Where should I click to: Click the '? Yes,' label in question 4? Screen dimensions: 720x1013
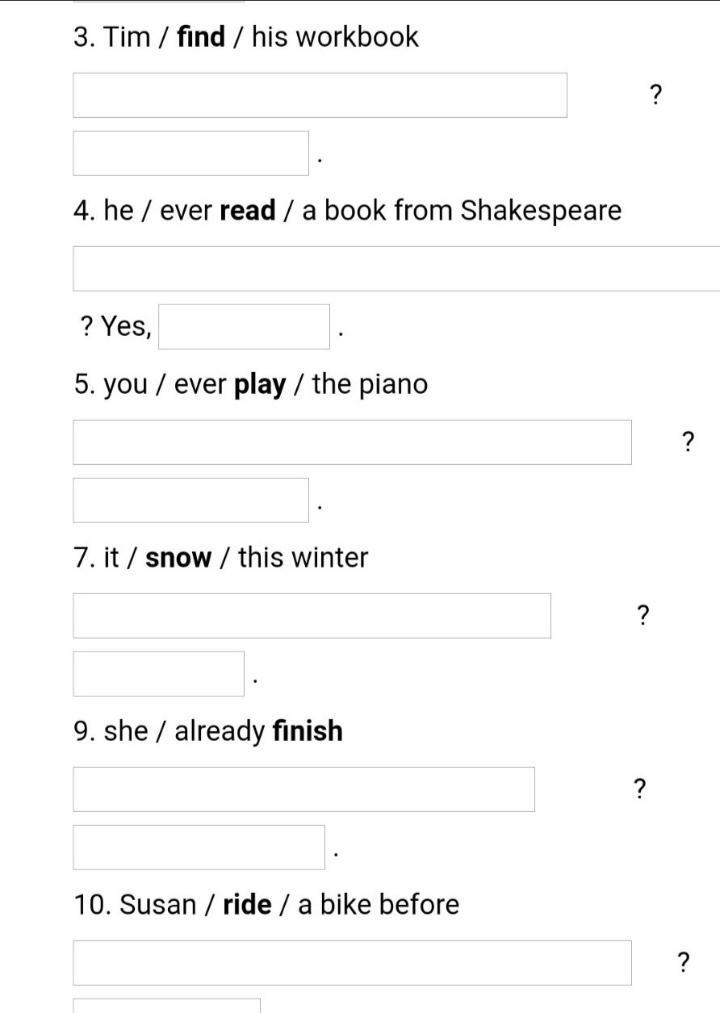tap(116, 326)
